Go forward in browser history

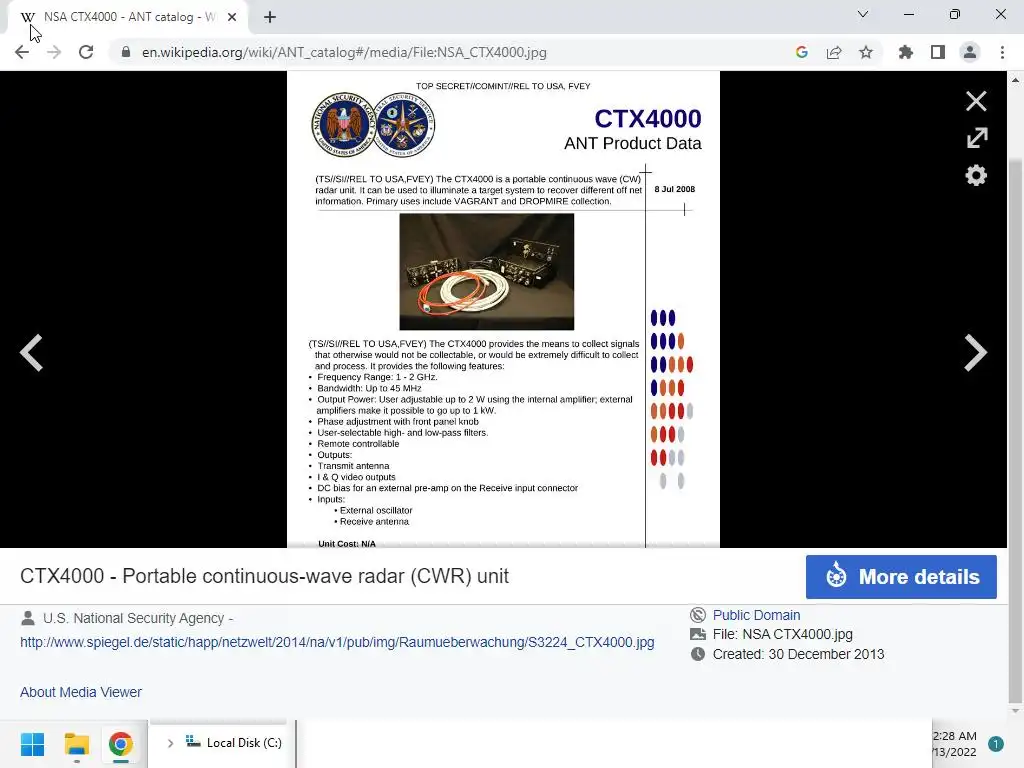click(54, 52)
